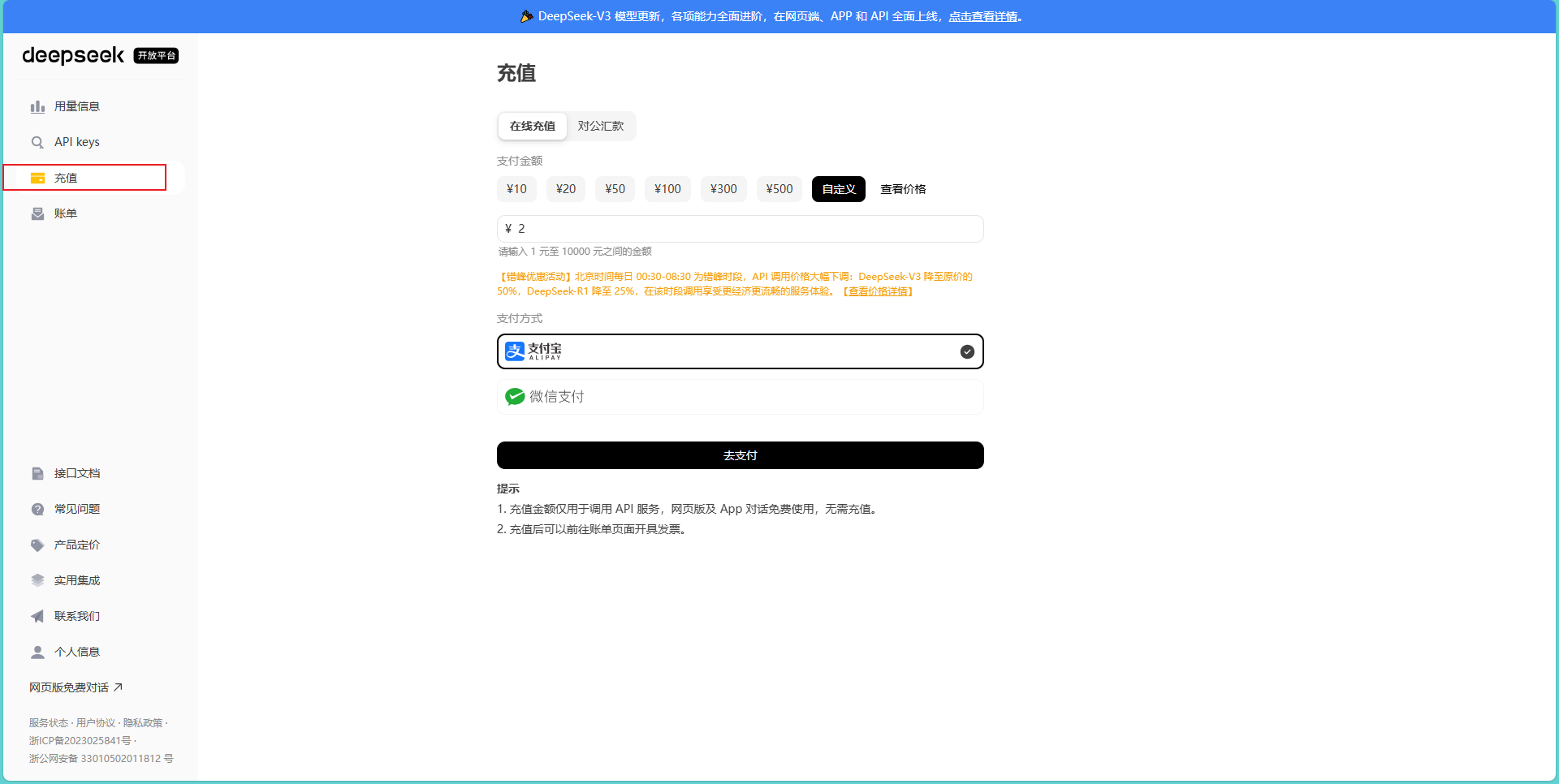Select Alipay as payment method
The image size is (1559, 784).
740,351
